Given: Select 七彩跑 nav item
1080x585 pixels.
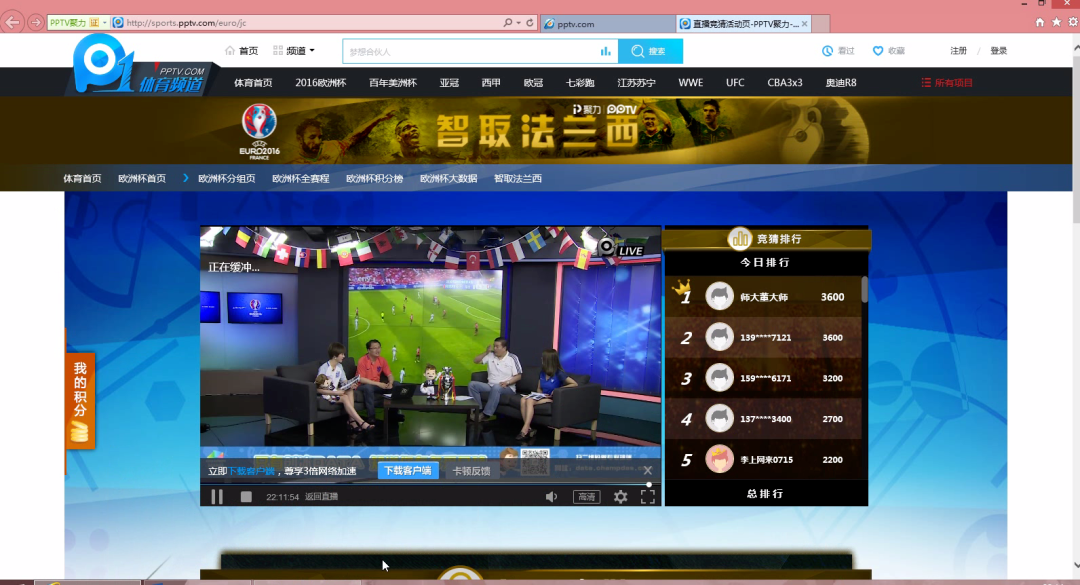Looking at the screenshot, I should pos(580,83).
